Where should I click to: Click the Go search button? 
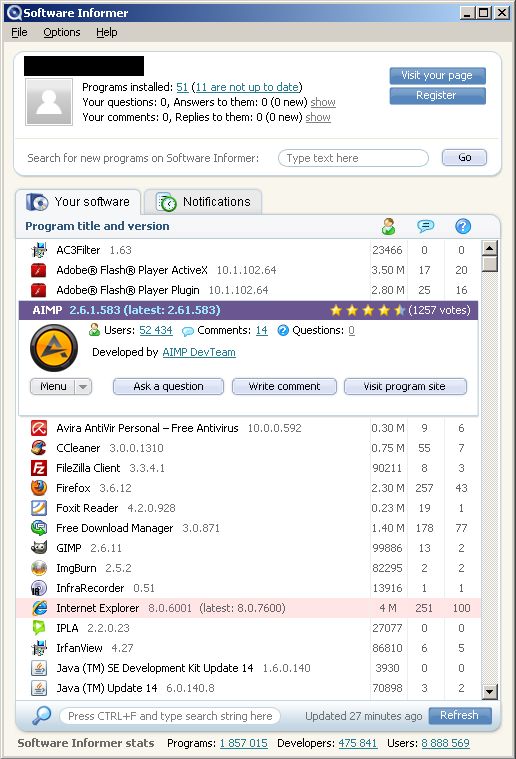pyautogui.click(x=464, y=157)
